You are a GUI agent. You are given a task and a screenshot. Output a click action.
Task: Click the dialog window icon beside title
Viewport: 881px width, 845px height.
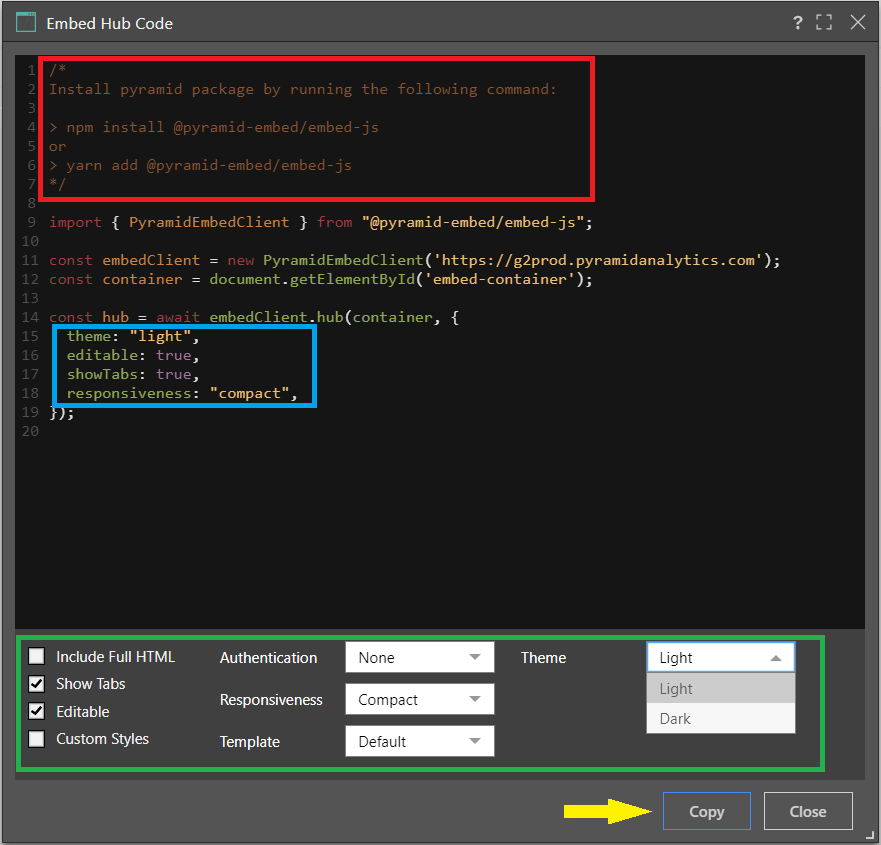(x=26, y=23)
